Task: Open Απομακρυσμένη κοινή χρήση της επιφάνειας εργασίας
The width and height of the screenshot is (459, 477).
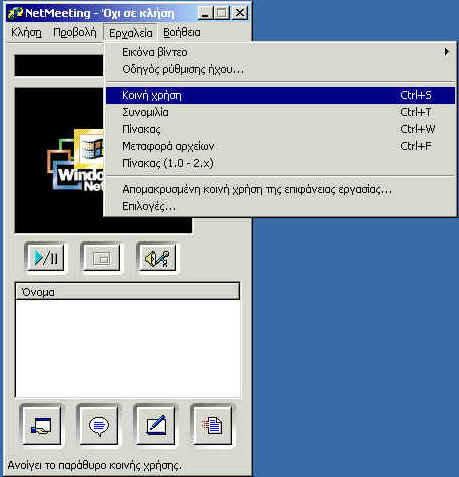Action: 280,189
